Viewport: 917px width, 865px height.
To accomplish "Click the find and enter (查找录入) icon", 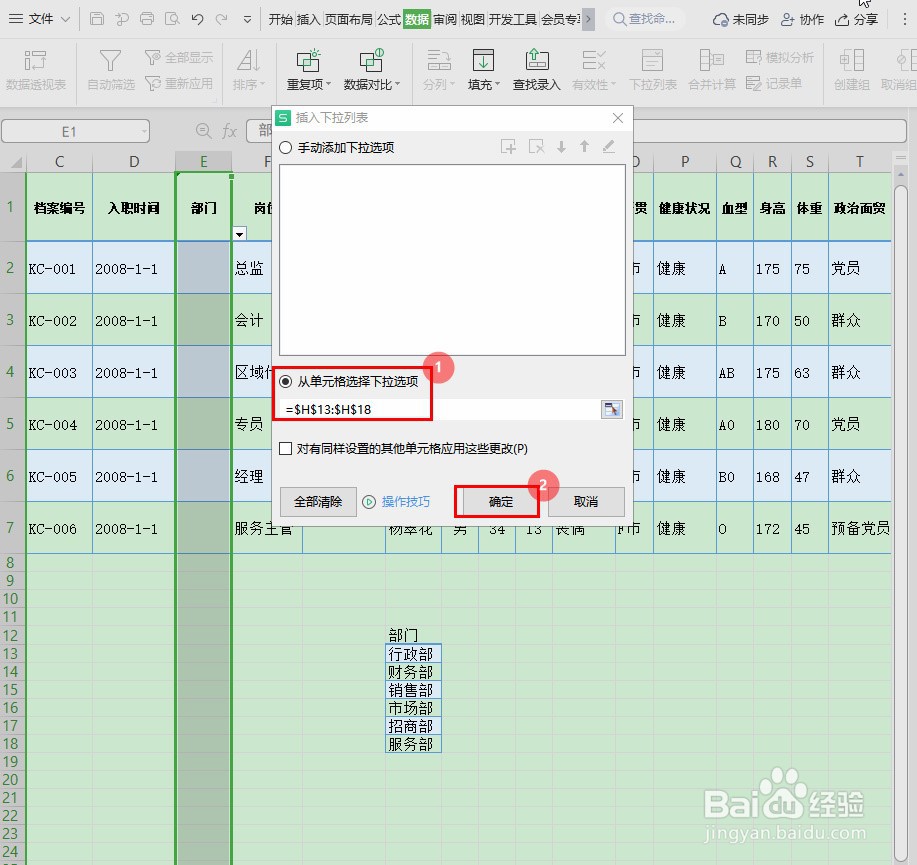I will [x=536, y=70].
